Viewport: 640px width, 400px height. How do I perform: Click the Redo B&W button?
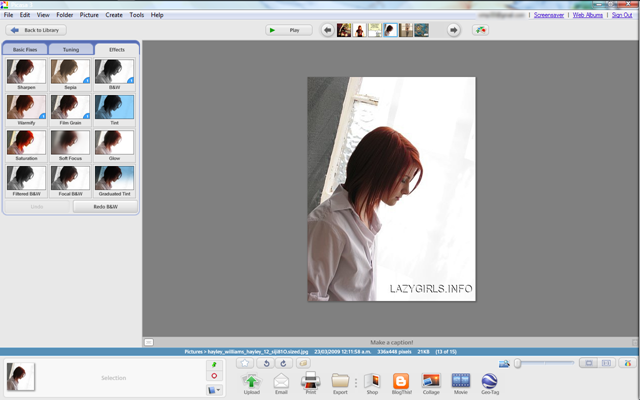[105, 207]
